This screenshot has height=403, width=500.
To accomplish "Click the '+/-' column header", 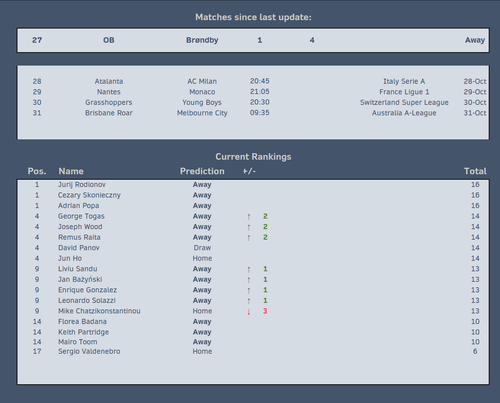I will pos(249,171).
